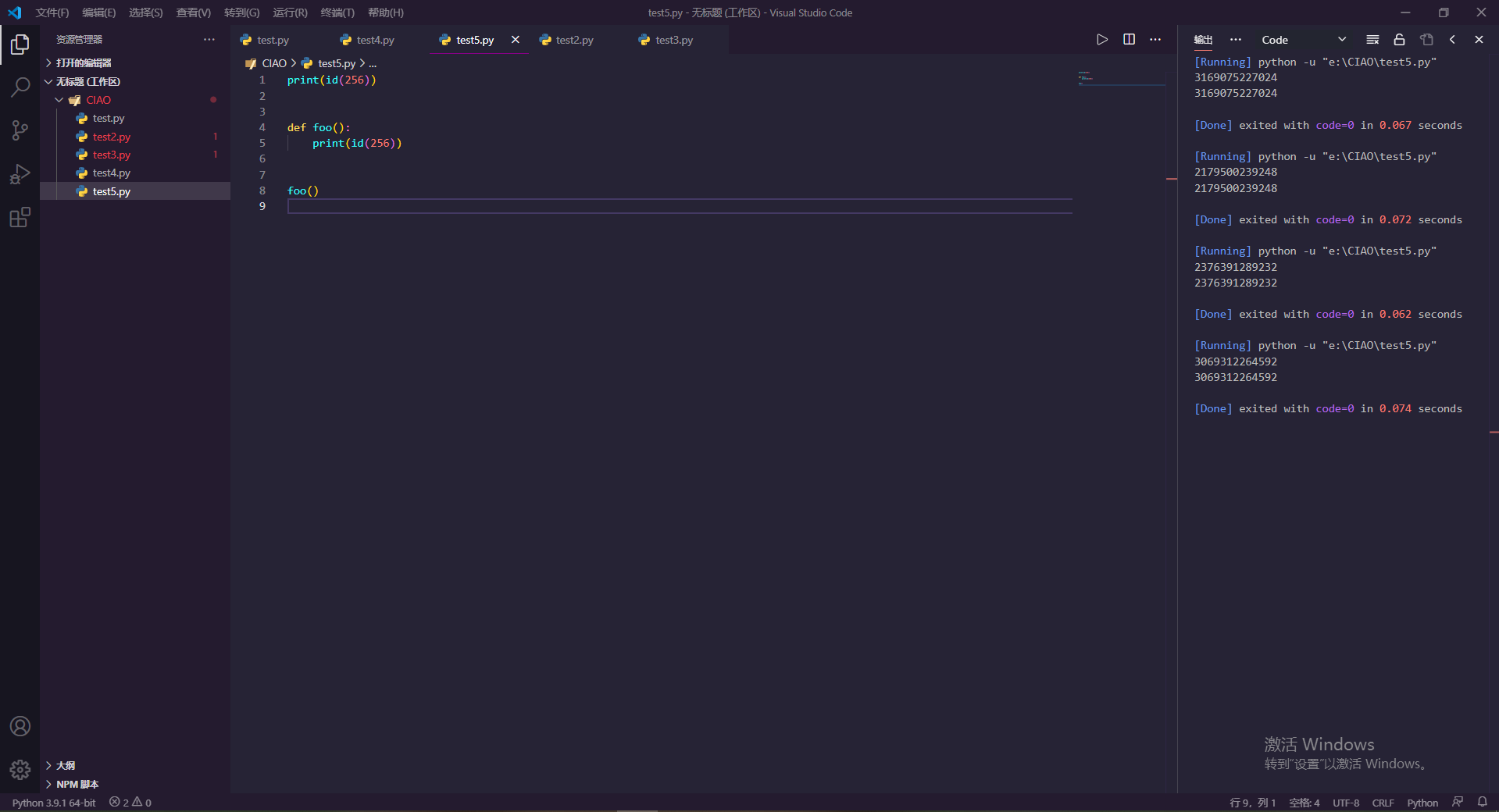The width and height of the screenshot is (1499, 812).
Task: Click the editor minimap preview
Action: click(x=1122, y=78)
